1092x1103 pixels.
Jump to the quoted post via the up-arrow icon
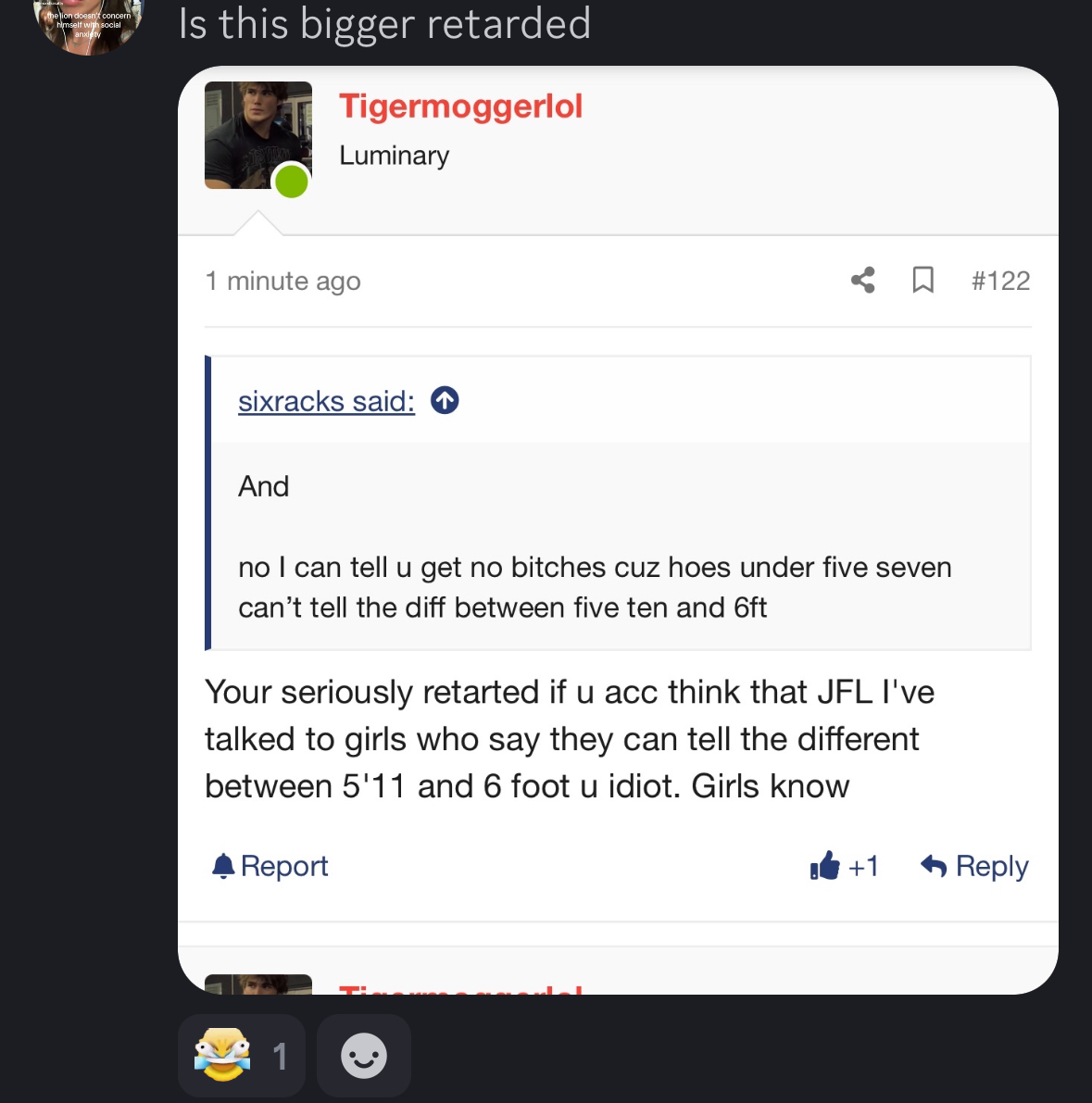(445, 400)
